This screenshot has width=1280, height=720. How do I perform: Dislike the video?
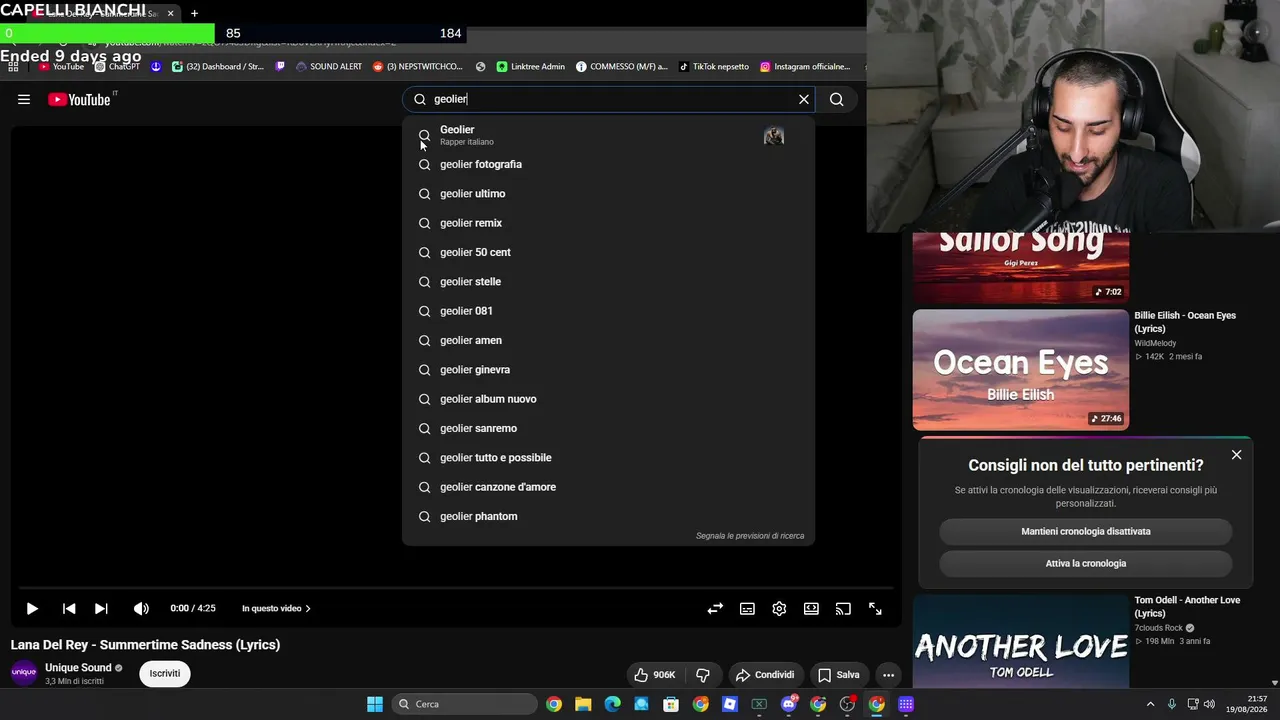(x=703, y=675)
